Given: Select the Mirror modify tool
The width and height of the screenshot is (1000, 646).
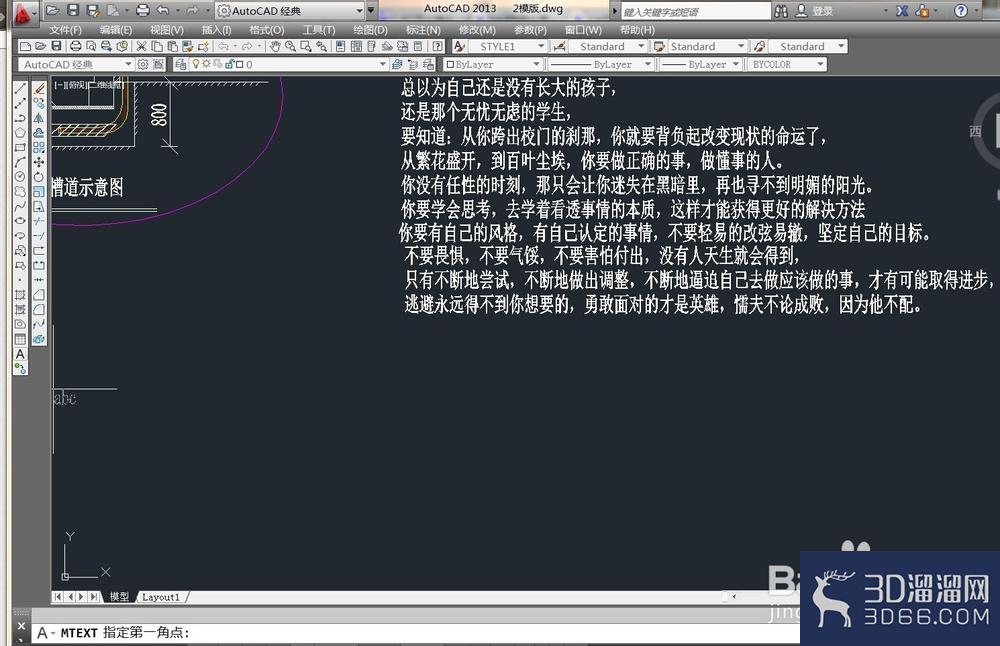Looking at the screenshot, I should (x=39, y=118).
